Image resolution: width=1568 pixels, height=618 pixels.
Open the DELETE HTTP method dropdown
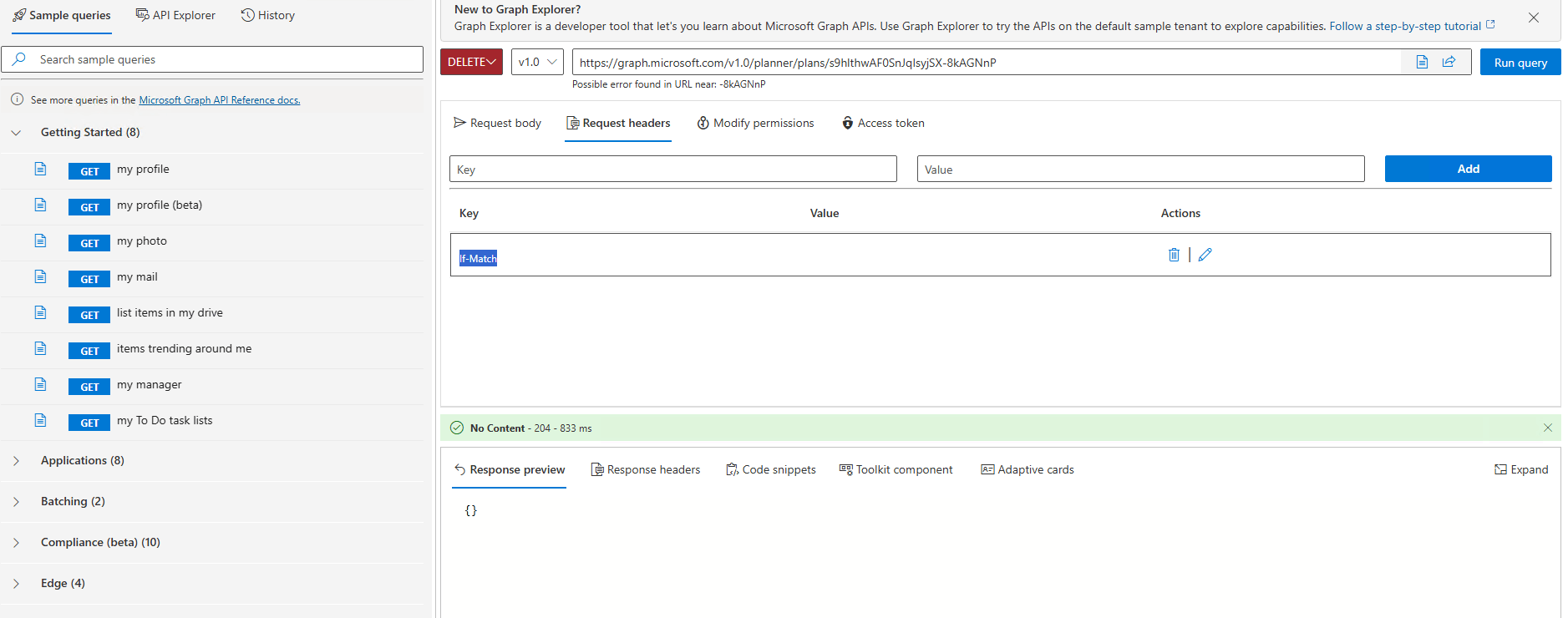coord(472,62)
